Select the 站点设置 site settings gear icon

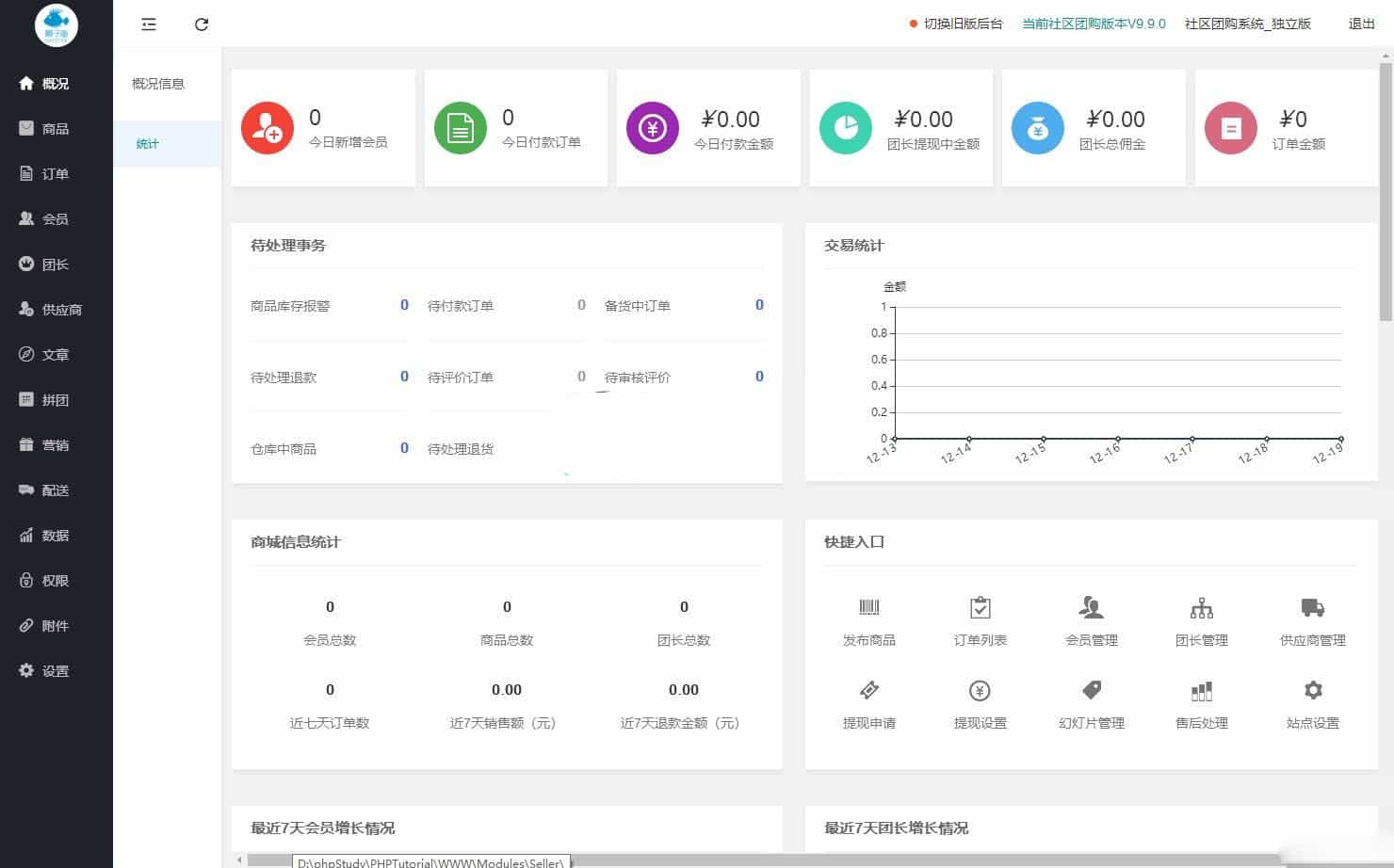coord(1312,690)
